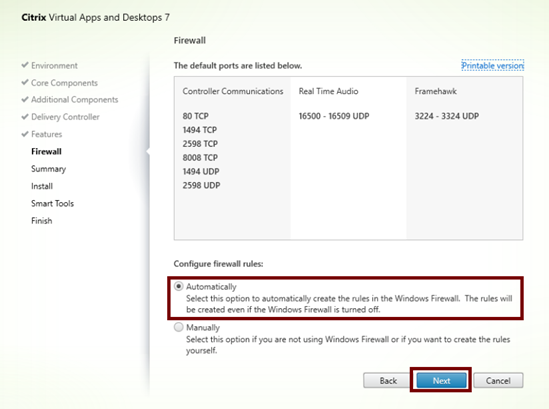The width and height of the screenshot is (549, 409).
Task: Click the checkmark beside Delivery Controller
Action: 25,117
